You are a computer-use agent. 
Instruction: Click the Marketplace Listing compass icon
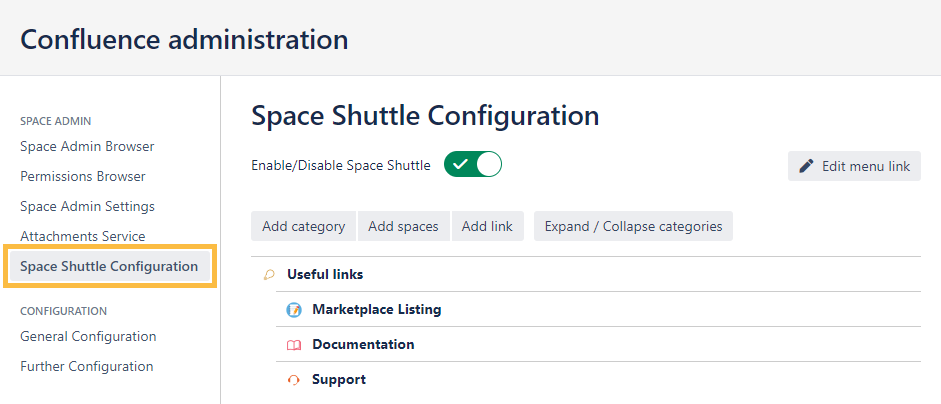(294, 310)
